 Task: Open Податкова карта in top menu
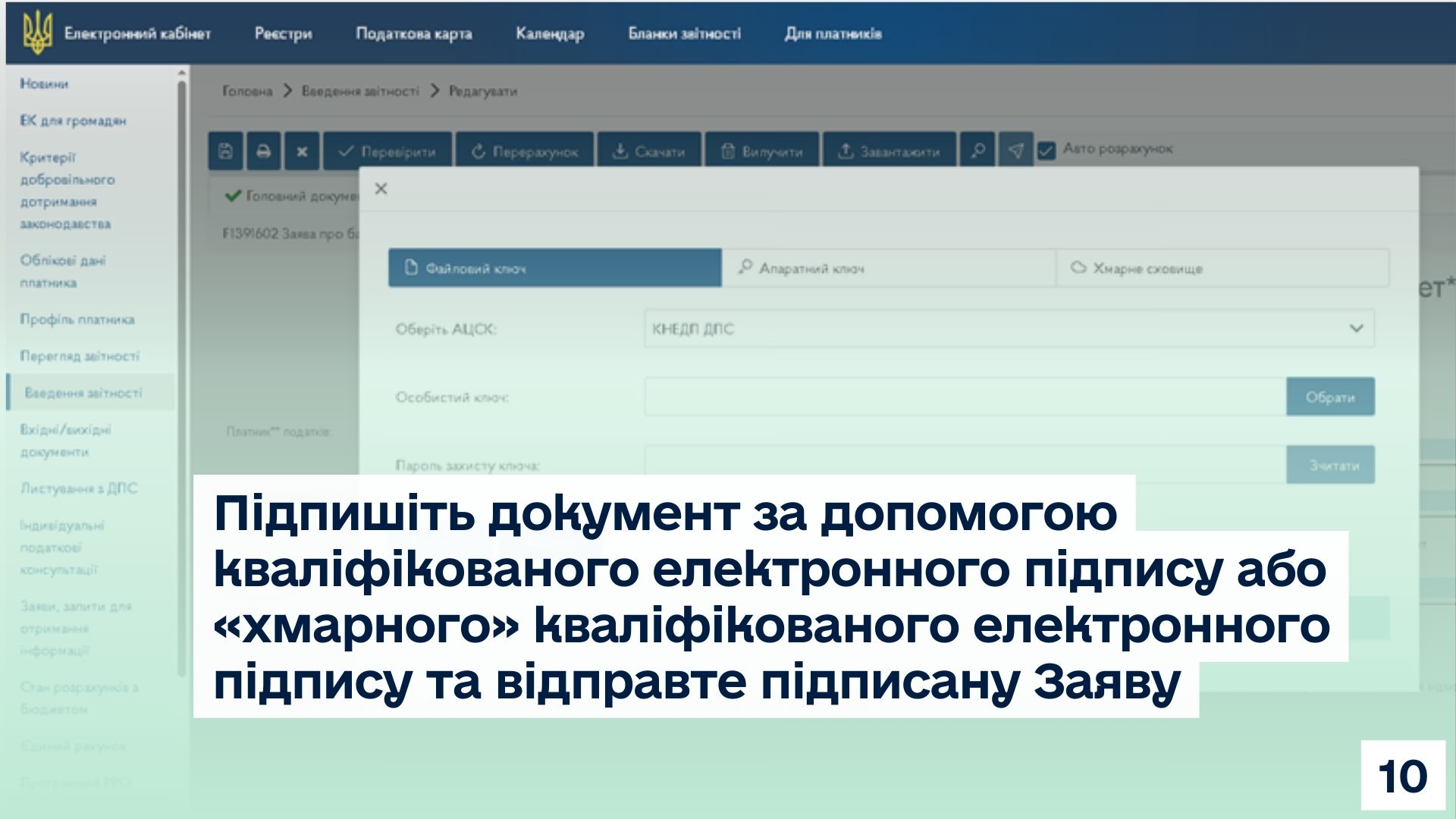click(413, 33)
